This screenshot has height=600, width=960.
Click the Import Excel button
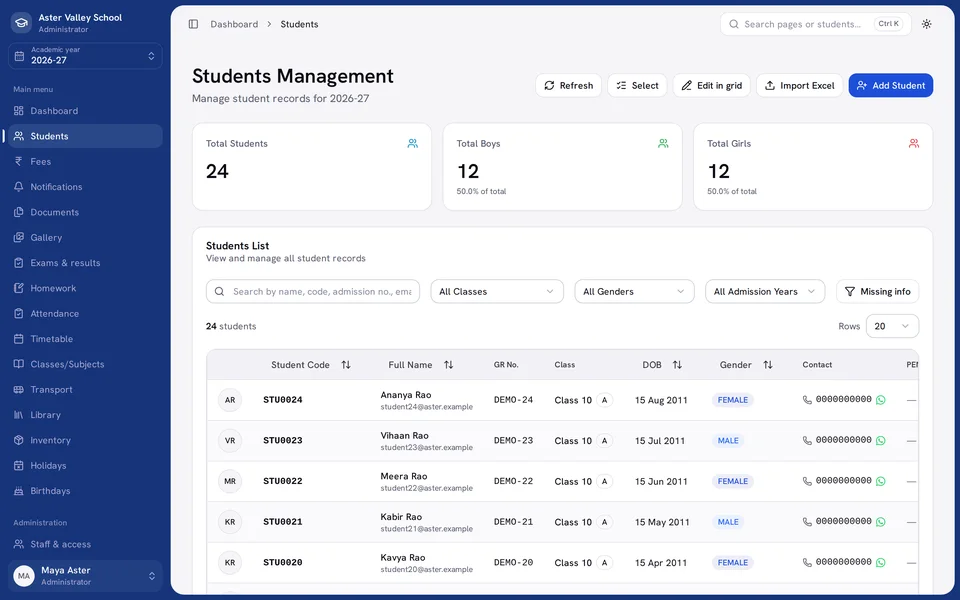coord(800,85)
